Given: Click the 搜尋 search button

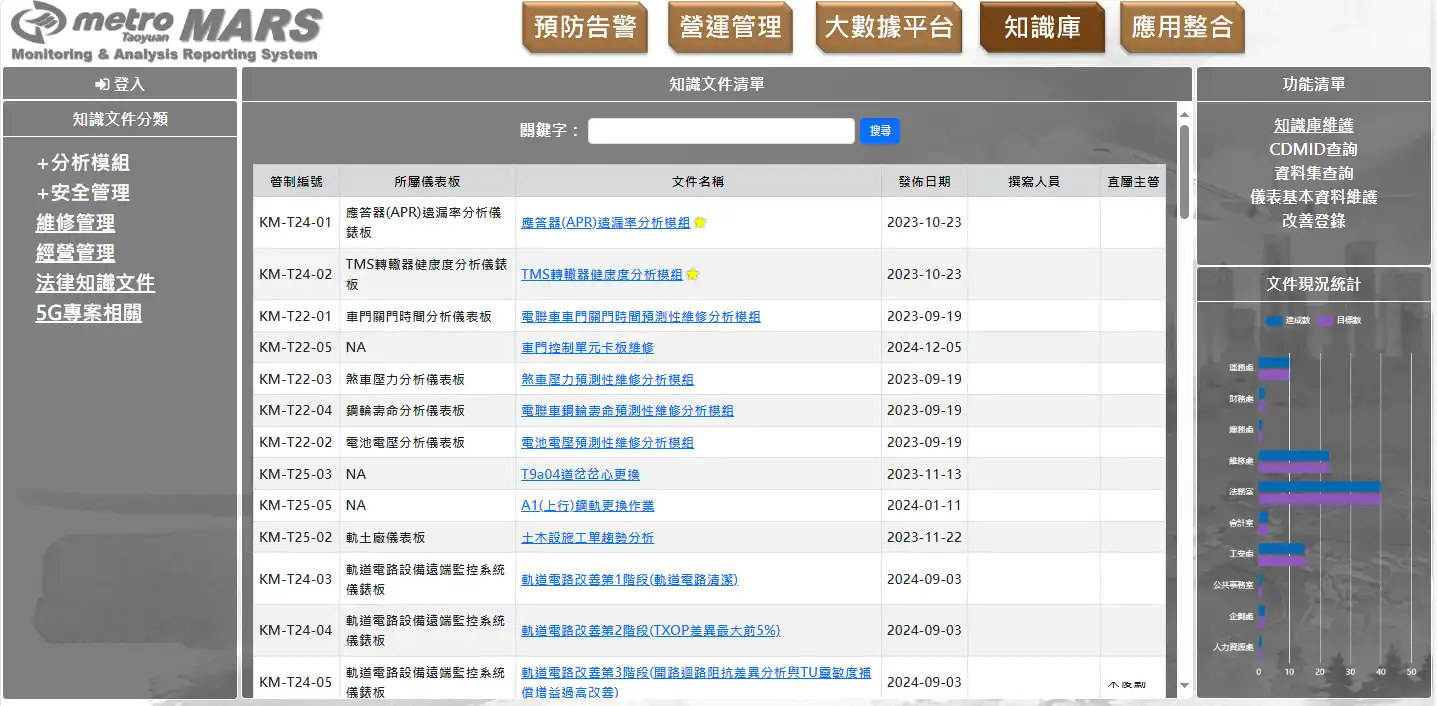Looking at the screenshot, I should tap(880, 131).
